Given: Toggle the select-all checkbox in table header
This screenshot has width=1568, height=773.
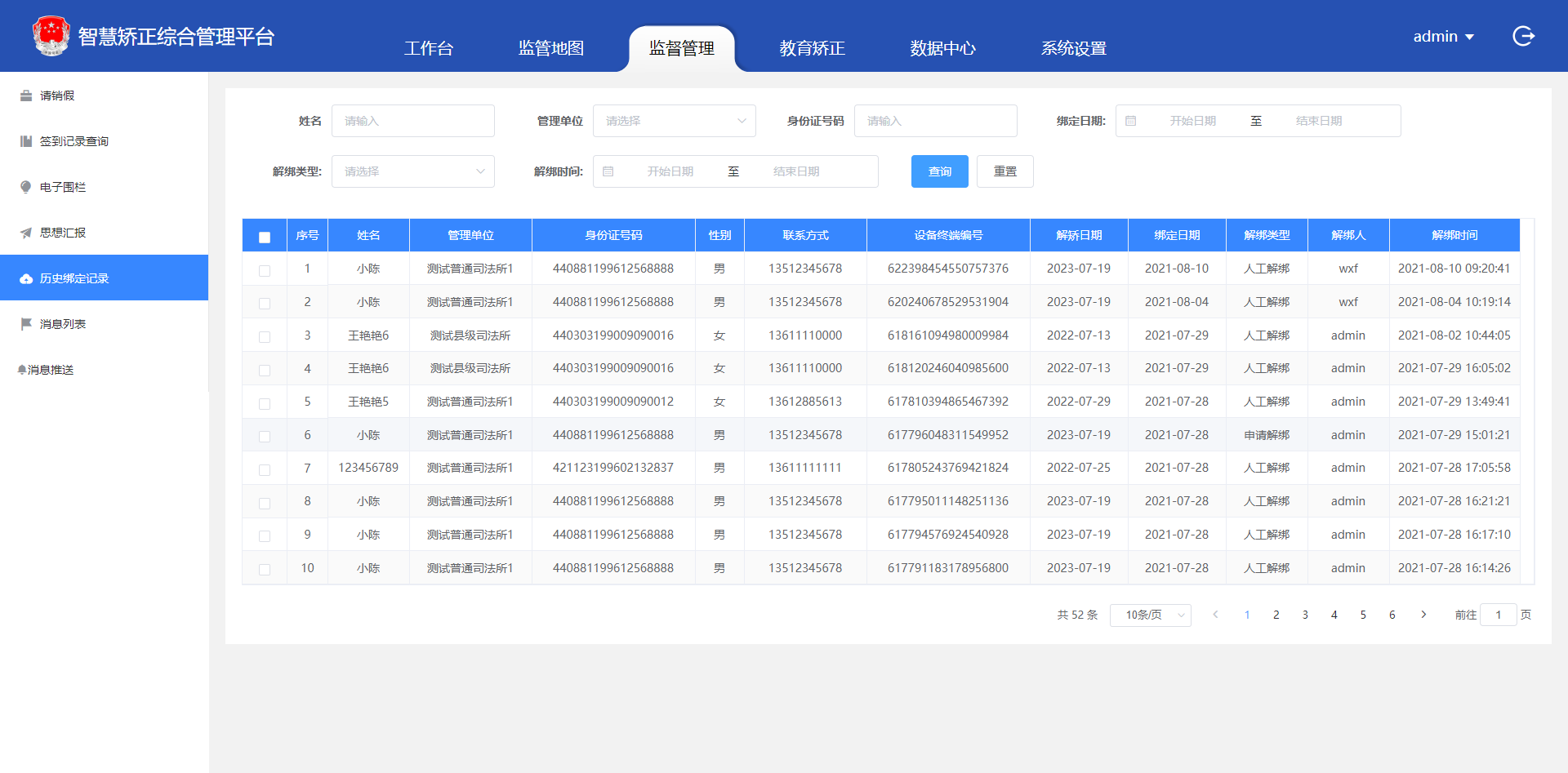Looking at the screenshot, I should (x=265, y=237).
